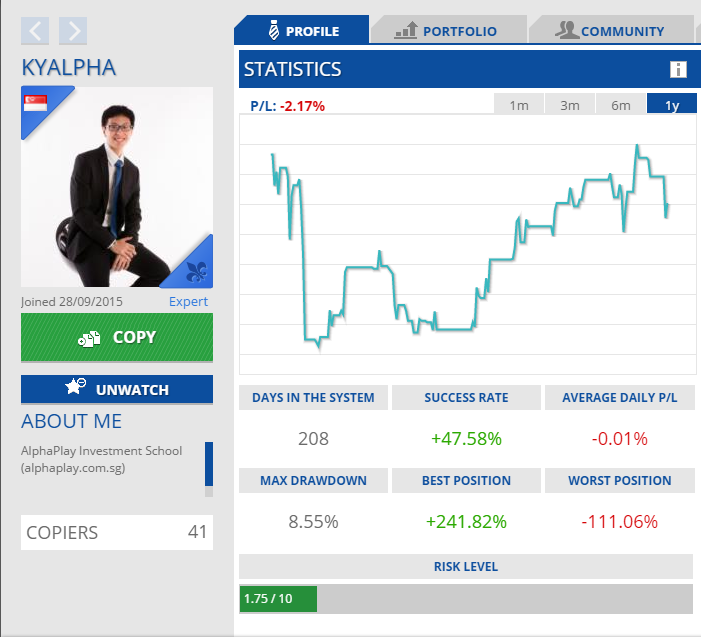Click the risk level bar

pos(466,599)
